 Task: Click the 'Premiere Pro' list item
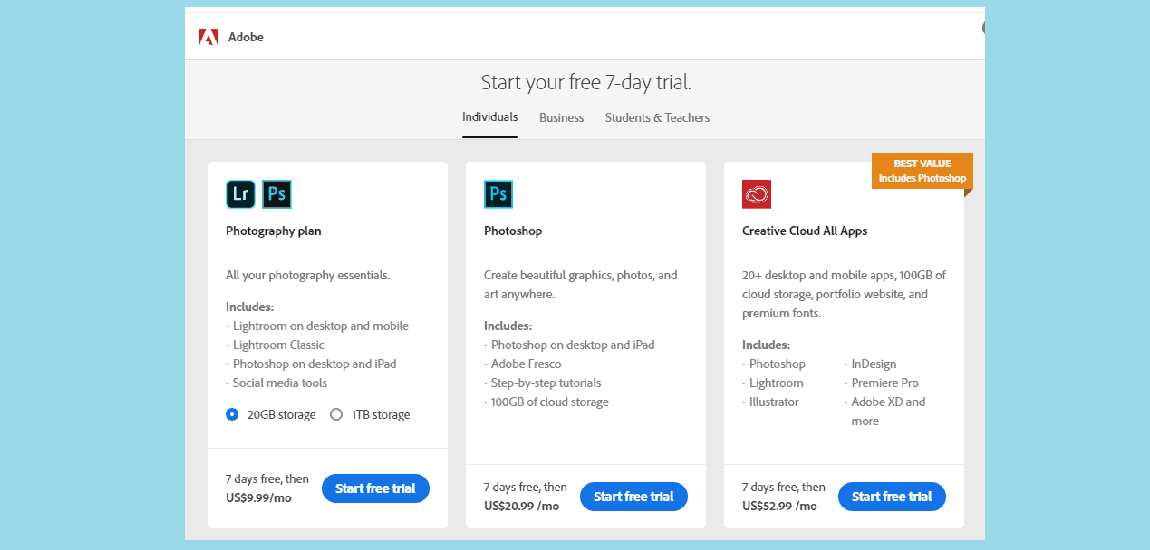pos(885,383)
